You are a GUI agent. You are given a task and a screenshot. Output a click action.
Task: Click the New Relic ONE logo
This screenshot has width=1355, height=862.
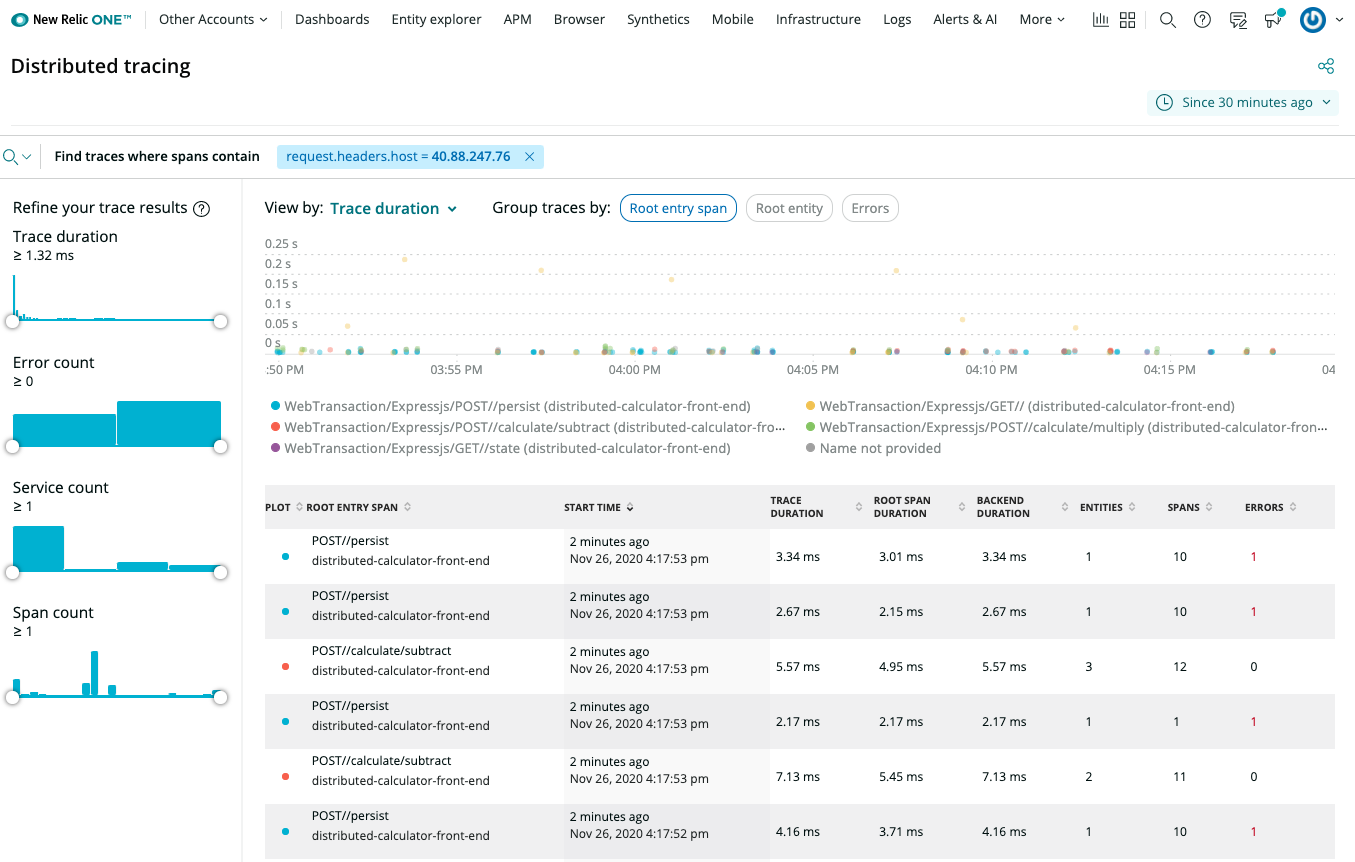(x=70, y=18)
